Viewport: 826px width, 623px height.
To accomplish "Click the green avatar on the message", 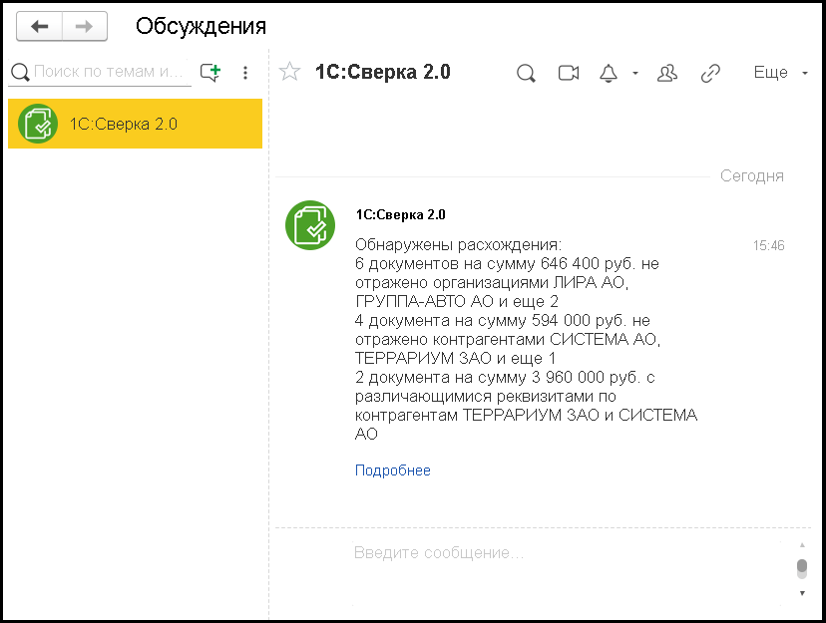I will pos(310,225).
